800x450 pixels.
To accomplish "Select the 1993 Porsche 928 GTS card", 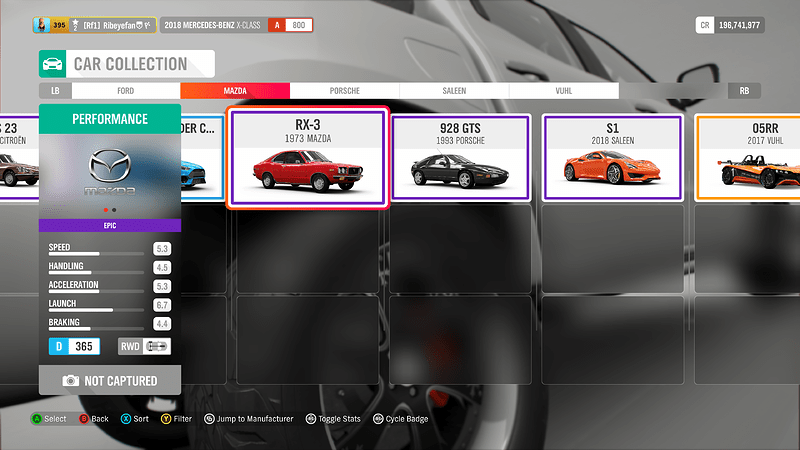I will [x=460, y=158].
